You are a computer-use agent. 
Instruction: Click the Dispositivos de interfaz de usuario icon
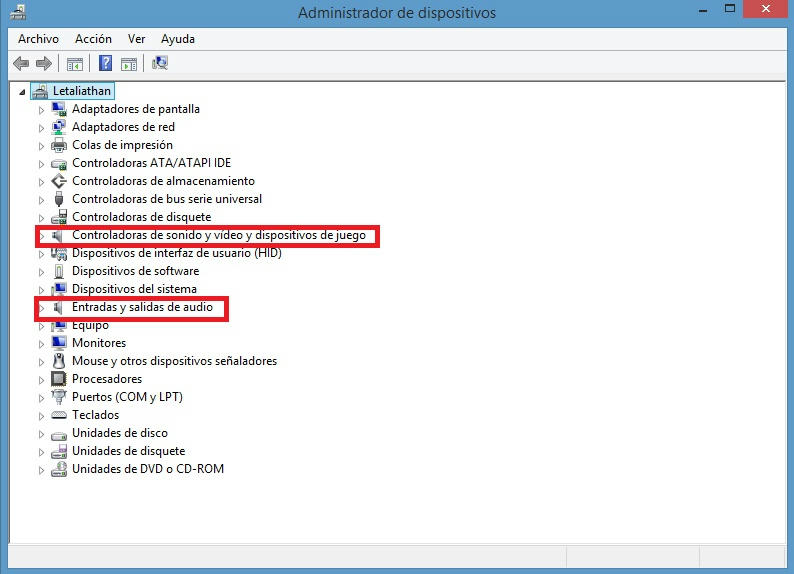click(x=59, y=253)
